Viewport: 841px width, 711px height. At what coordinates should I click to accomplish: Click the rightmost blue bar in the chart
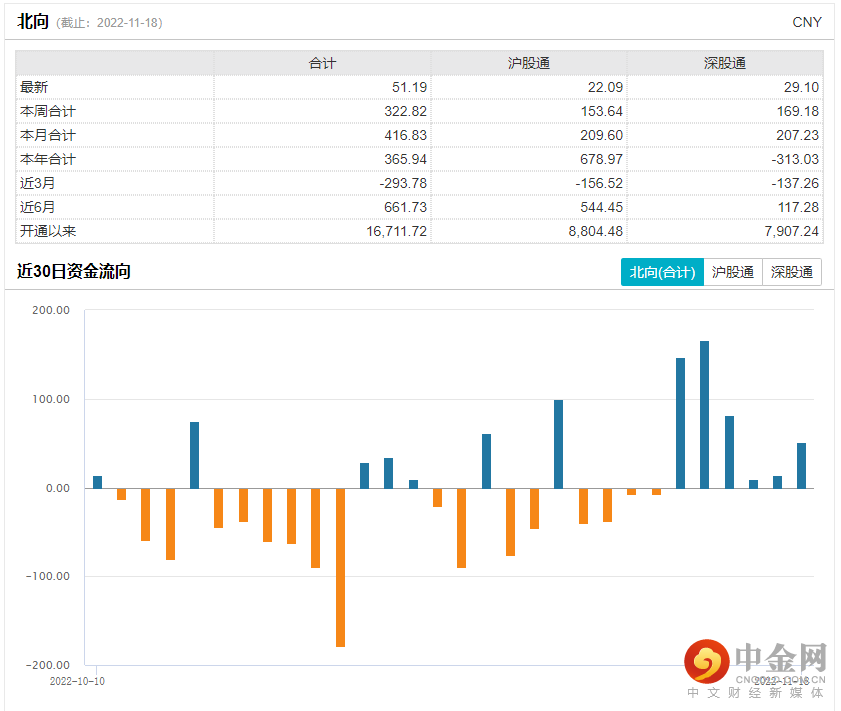click(801, 465)
